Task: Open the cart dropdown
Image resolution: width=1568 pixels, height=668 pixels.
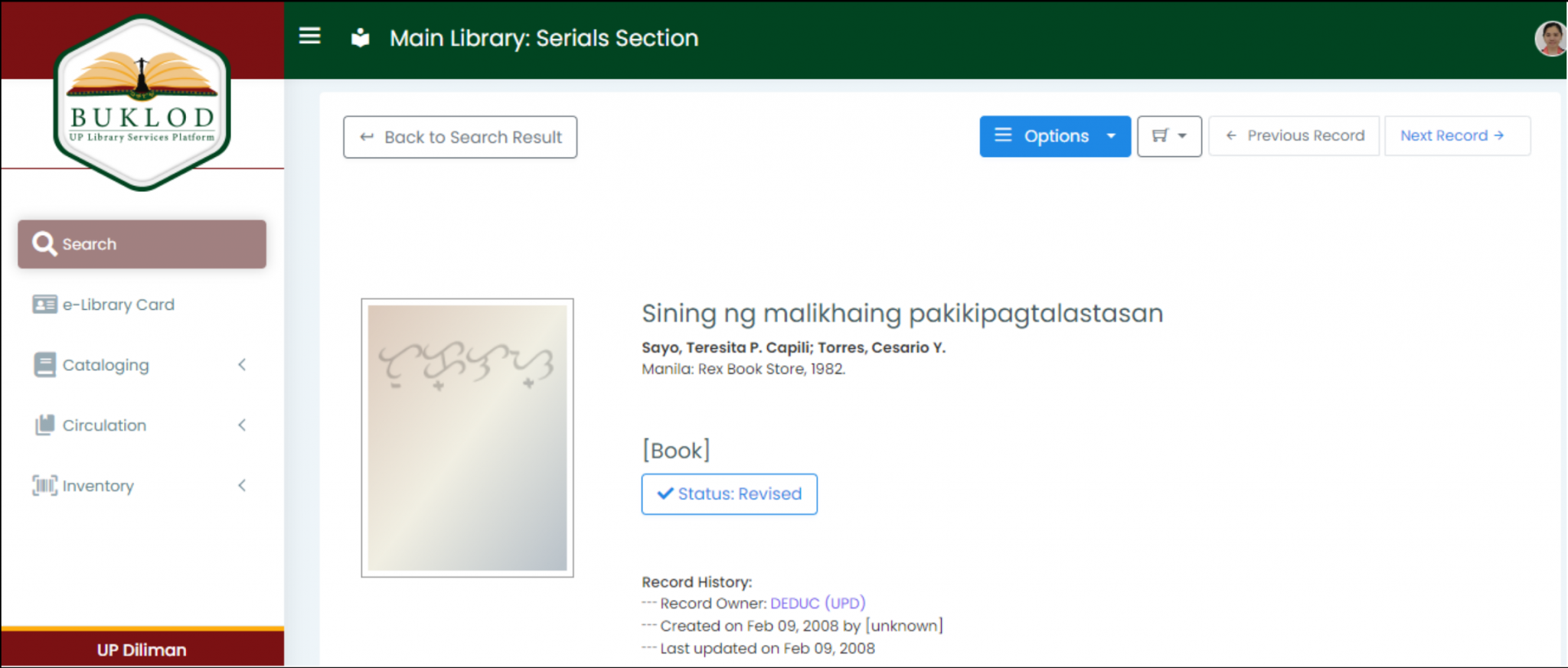Action: pyautogui.click(x=1169, y=136)
